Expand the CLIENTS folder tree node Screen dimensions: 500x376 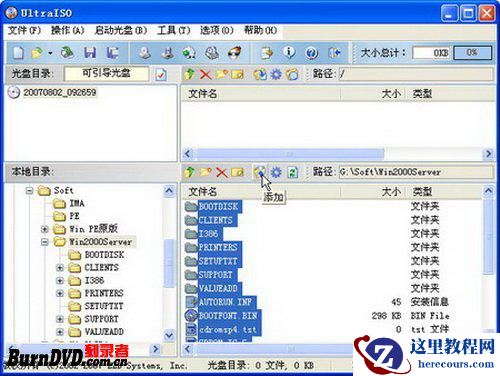coord(60,268)
